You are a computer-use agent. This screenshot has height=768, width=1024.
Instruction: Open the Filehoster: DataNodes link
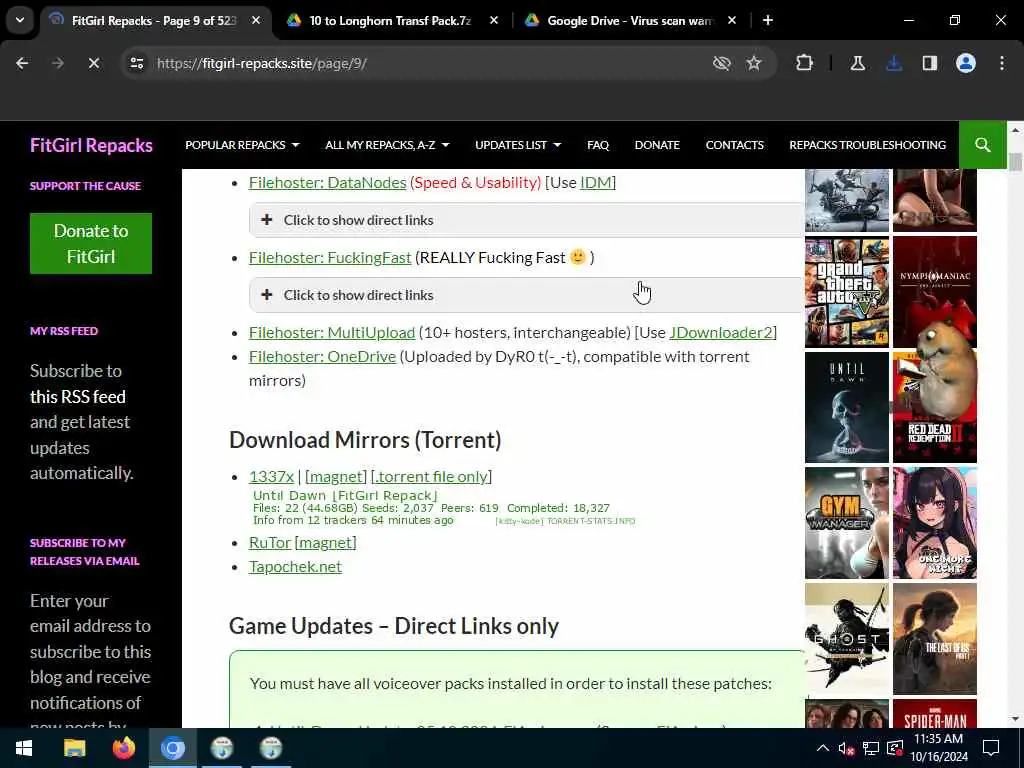(x=327, y=183)
